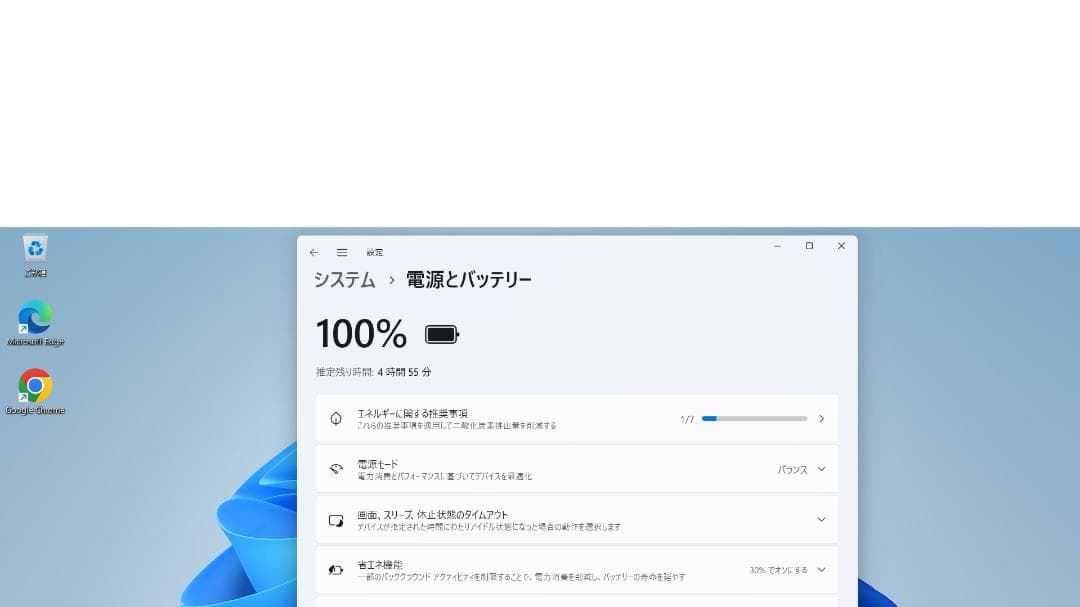1080x607 pixels.
Task: Launch the Google Chrome desktop shortcut
Action: click(35, 392)
